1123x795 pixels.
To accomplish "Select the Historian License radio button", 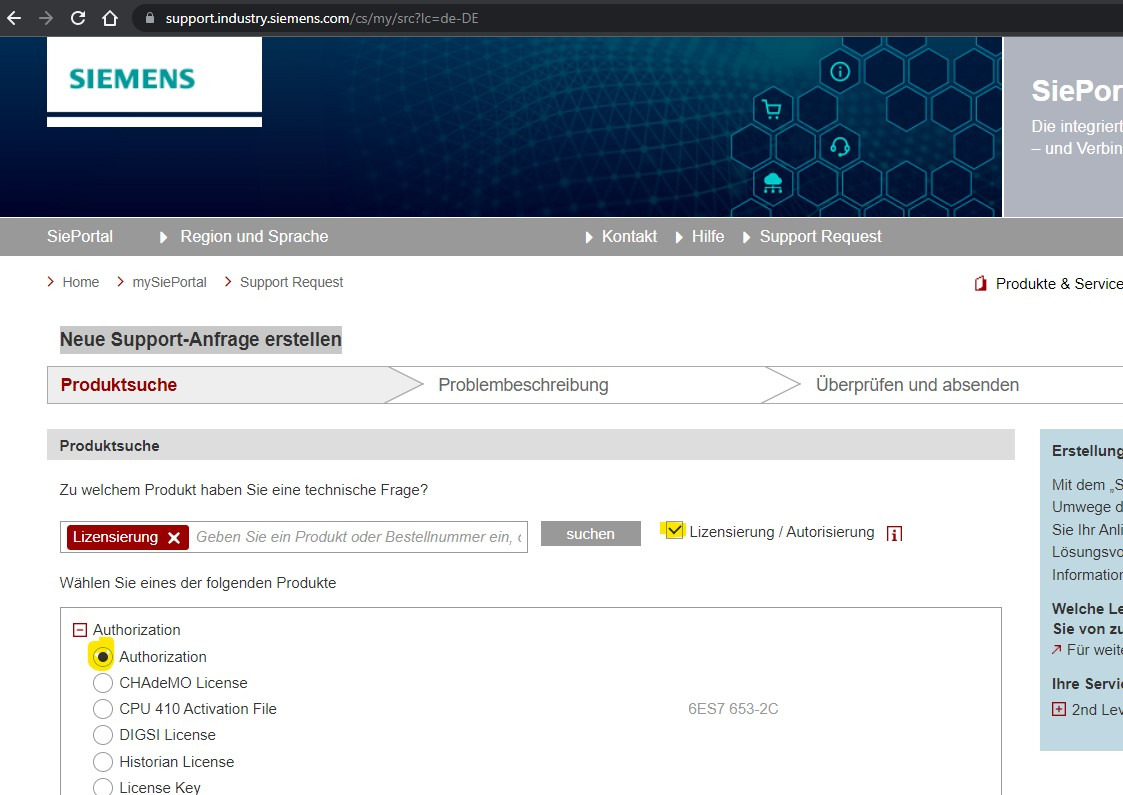I will tap(102, 761).
